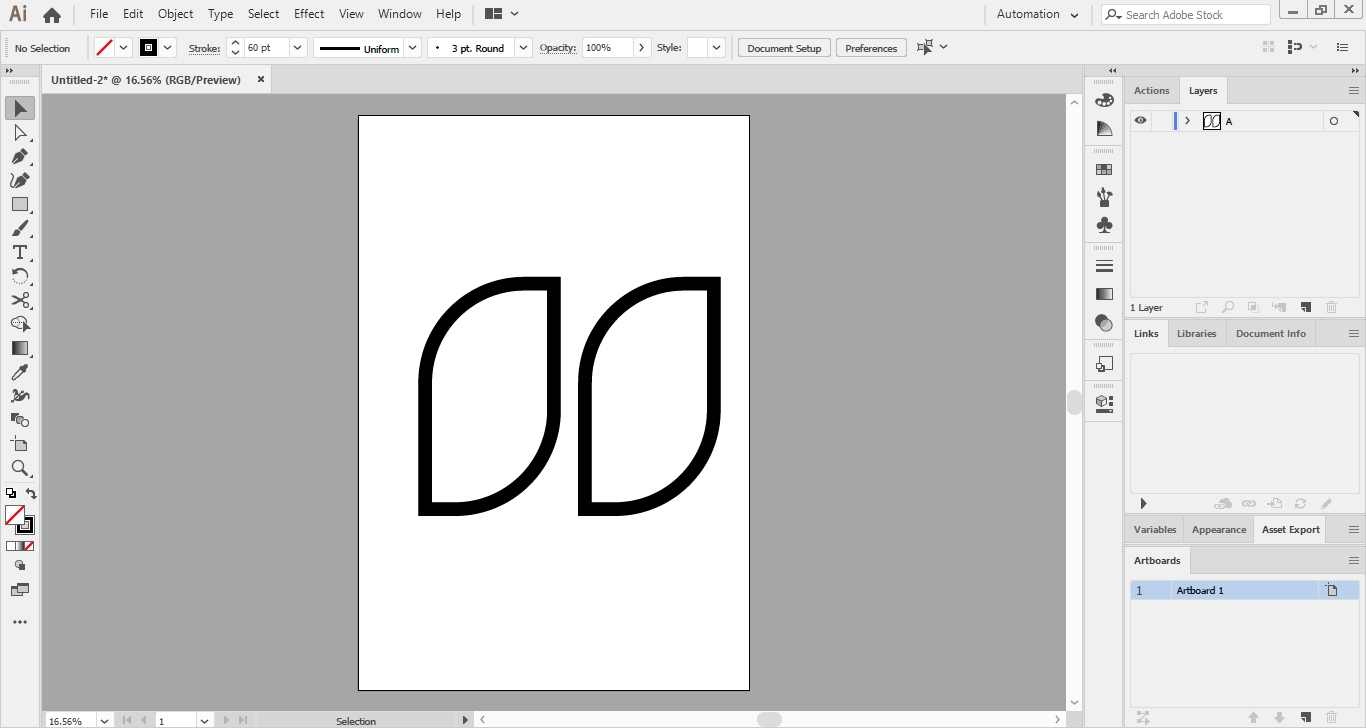This screenshot has height=728, width=1366.
Task: Switch to the Libraries tab
Action: pyautogui.click(x=1196, y=333)
